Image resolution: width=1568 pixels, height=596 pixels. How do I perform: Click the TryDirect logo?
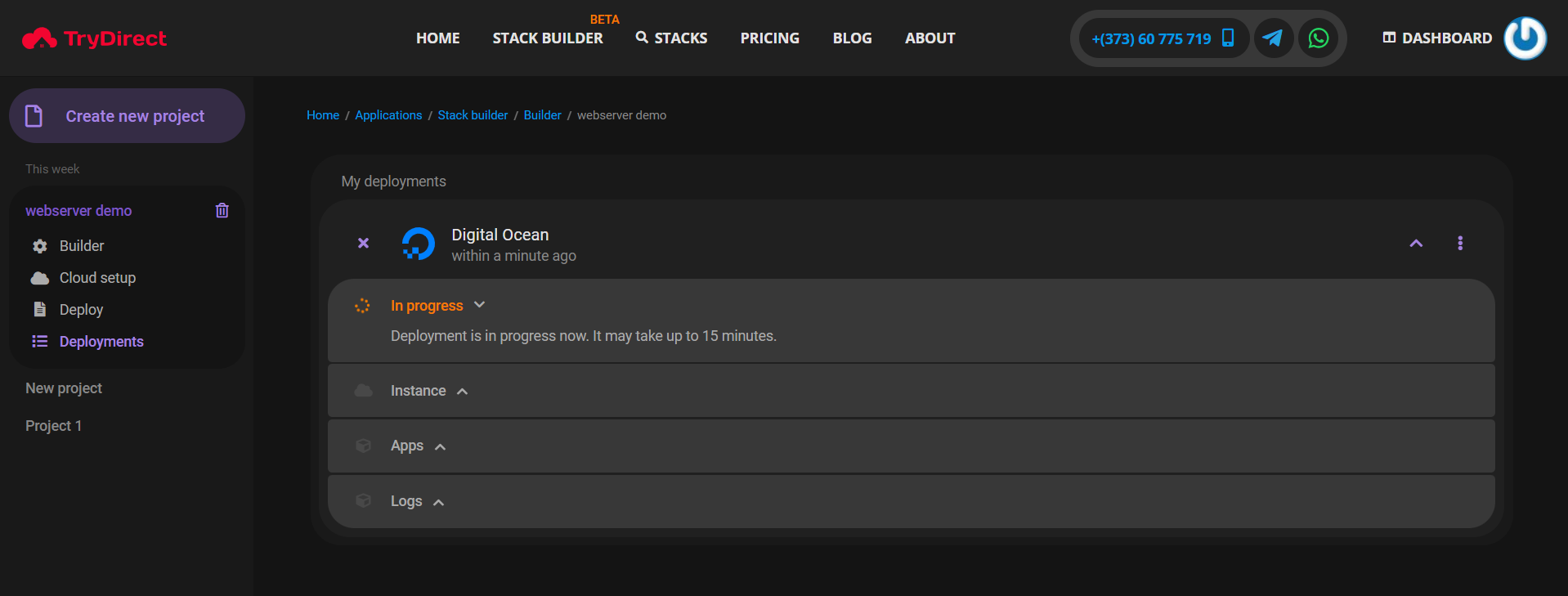pyautogui.click(x=95, y=38)
